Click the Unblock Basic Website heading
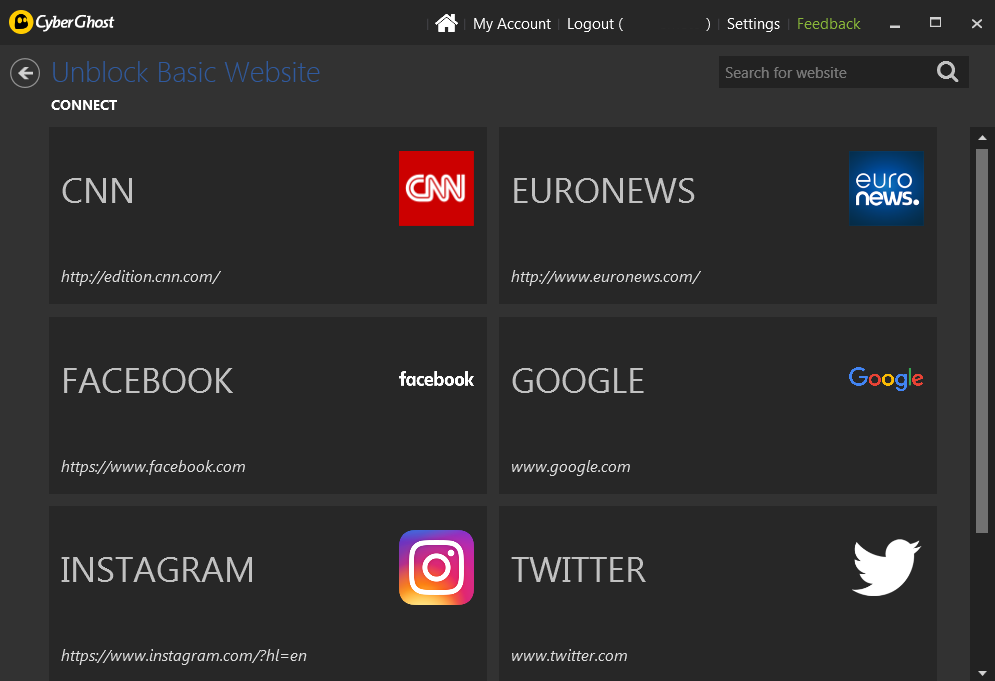 coord(185,72)
